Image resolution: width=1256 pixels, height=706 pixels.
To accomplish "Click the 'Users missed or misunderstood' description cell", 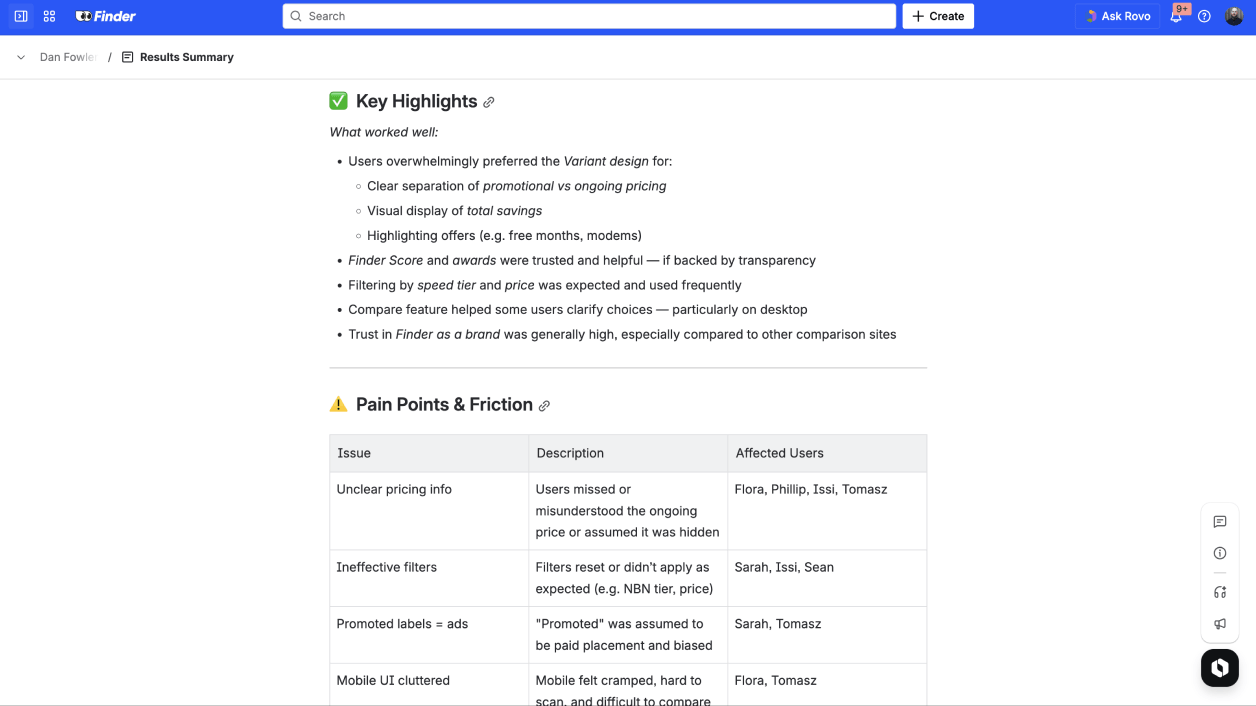I will (x=628, y=511).
